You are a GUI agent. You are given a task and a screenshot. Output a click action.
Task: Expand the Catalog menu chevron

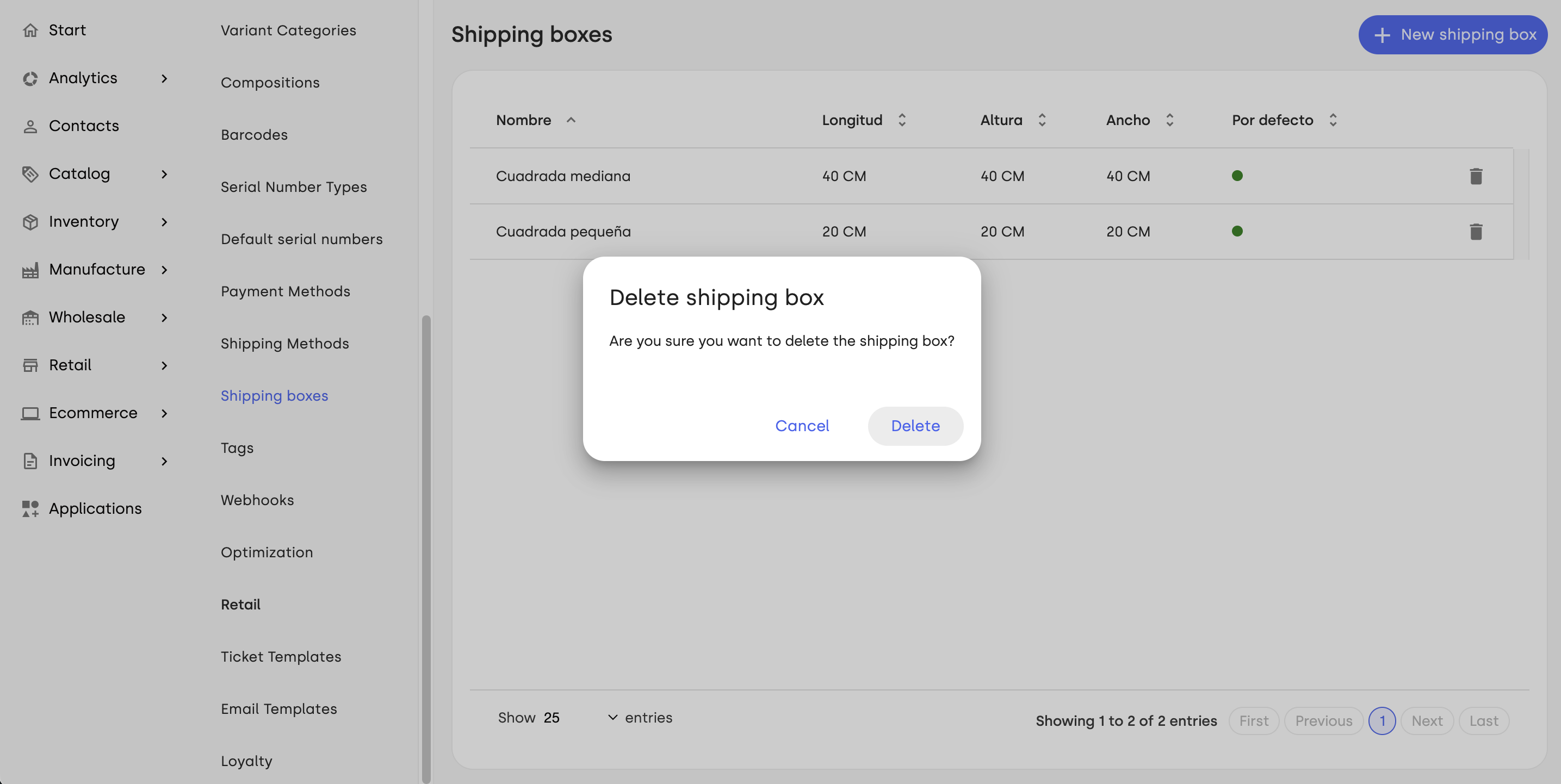164,174
